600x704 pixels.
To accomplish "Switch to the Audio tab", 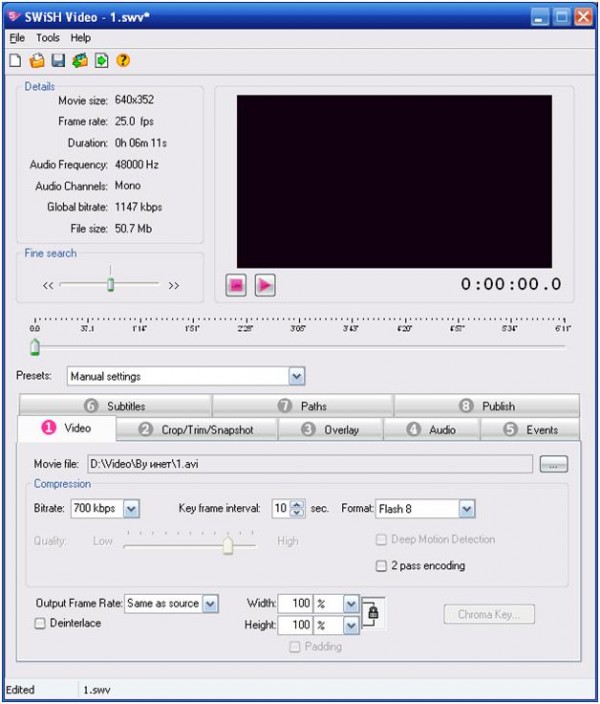I will pos(432,430).
